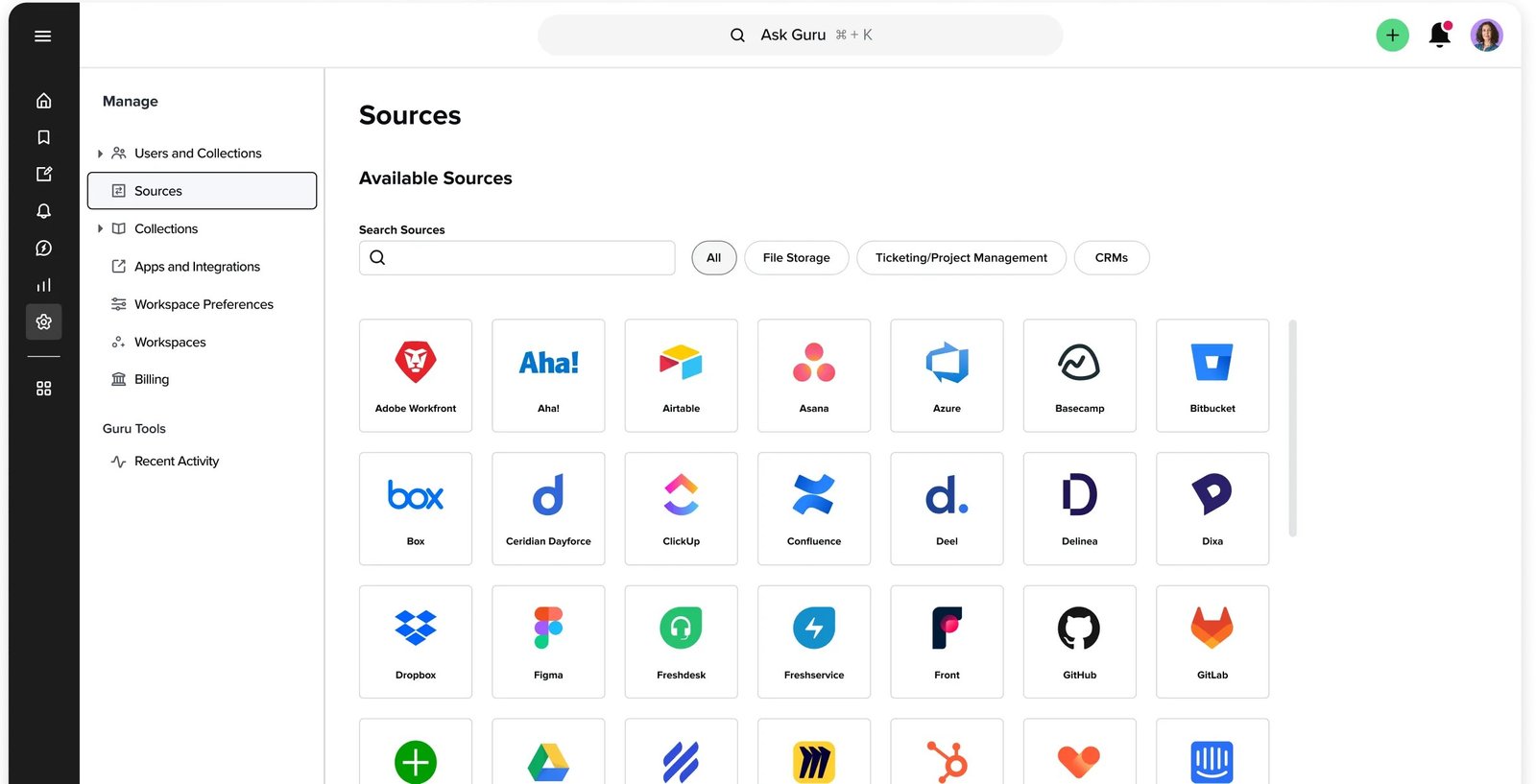Expand the Users and Collections tree arrow
This screenshot has width=1536, height=784.
pyautogui.click(x=100, y=154)
